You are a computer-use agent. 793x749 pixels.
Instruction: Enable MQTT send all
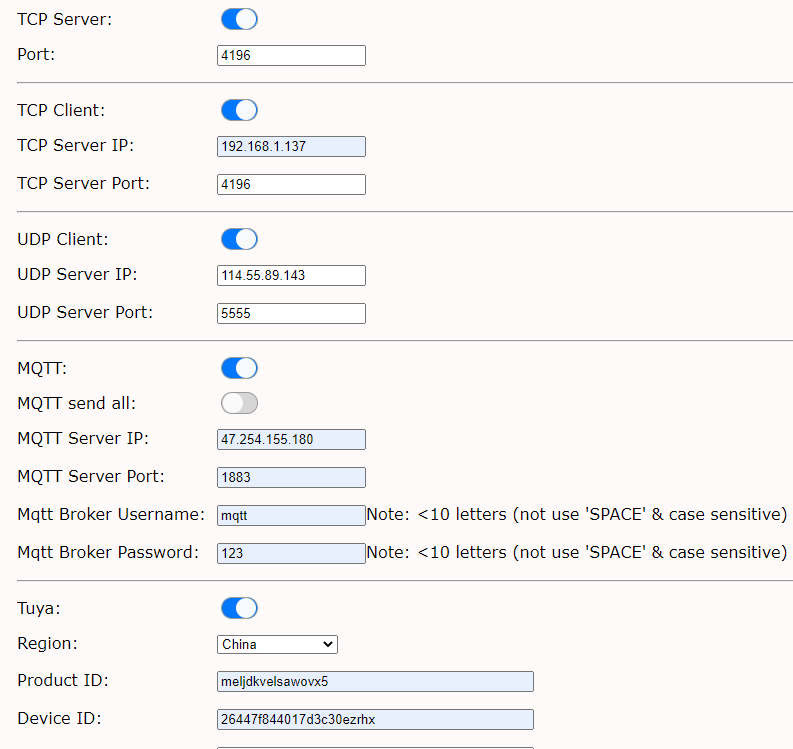pyautogui.click(x=239, y=403)
